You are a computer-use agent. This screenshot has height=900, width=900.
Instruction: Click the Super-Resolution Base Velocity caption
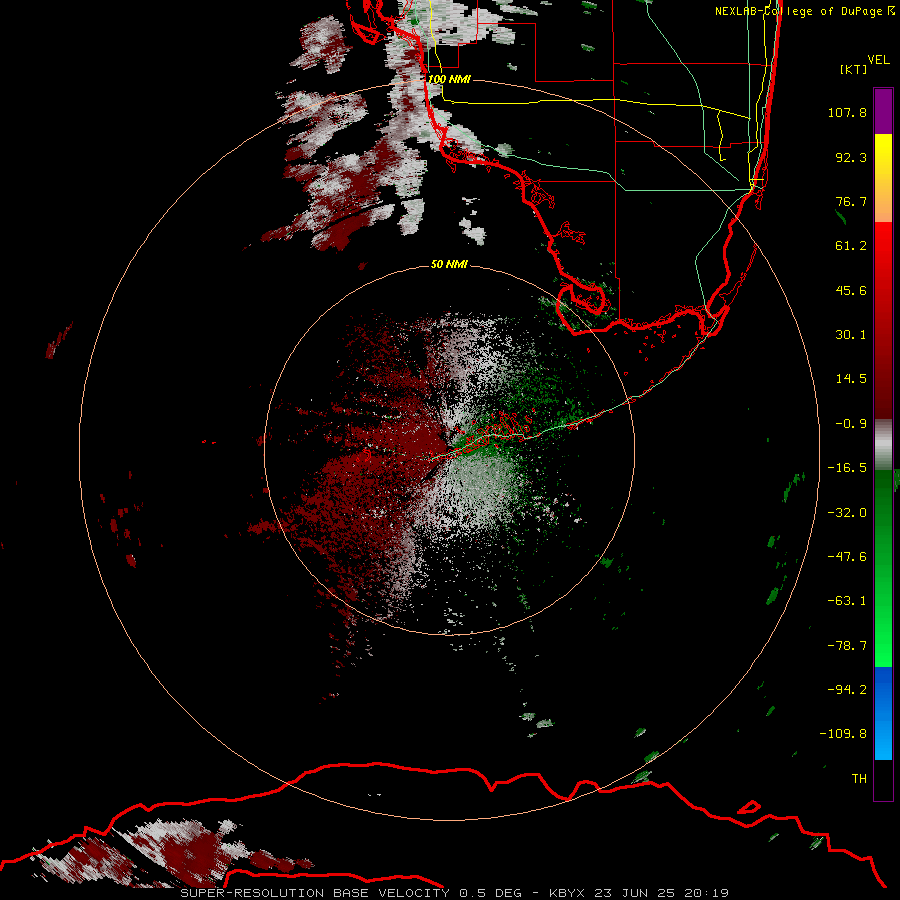pyautogui.click(x=455, y=893)
